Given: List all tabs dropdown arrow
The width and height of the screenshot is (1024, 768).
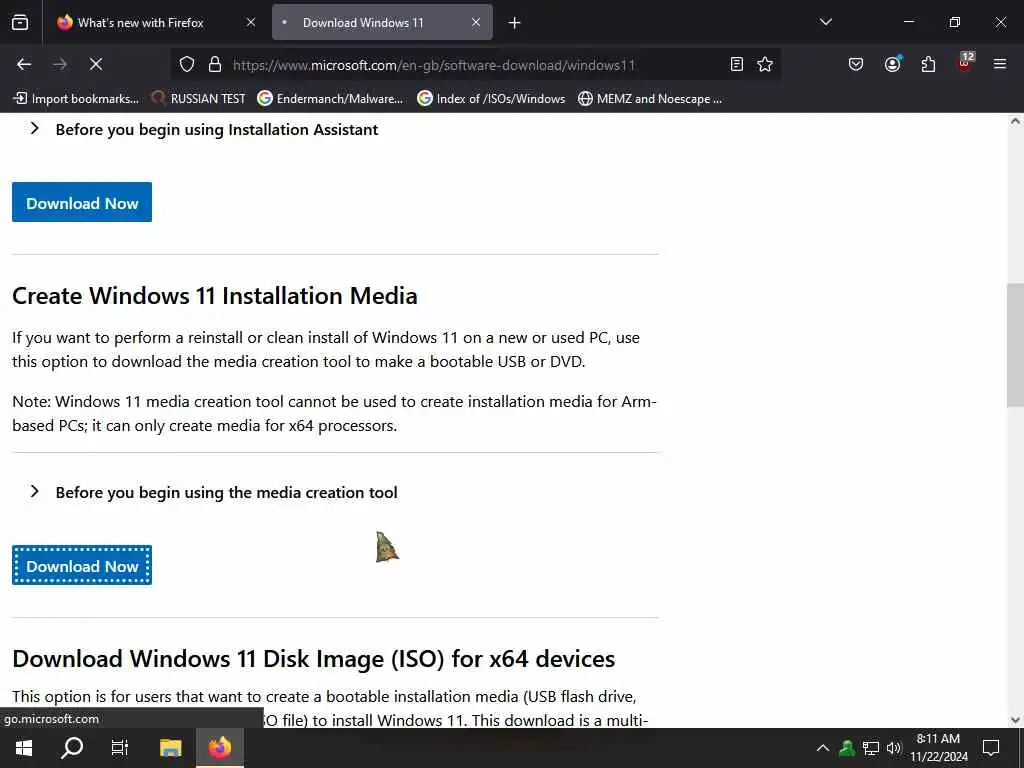Looking at the screenshot, I should click(825, 22).
